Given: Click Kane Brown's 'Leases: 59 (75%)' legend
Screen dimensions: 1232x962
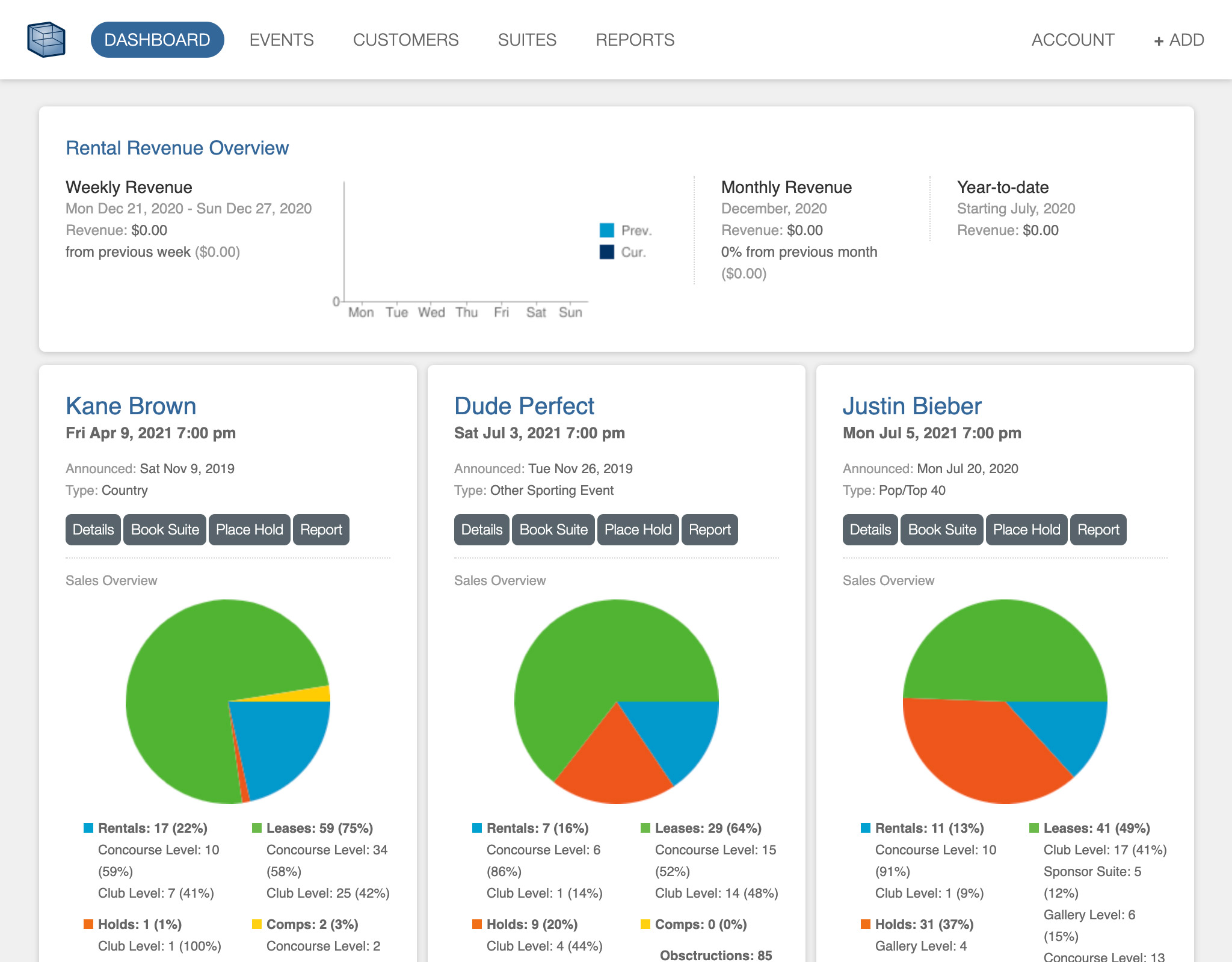Looking at the screenshot, I should (313, 829).
